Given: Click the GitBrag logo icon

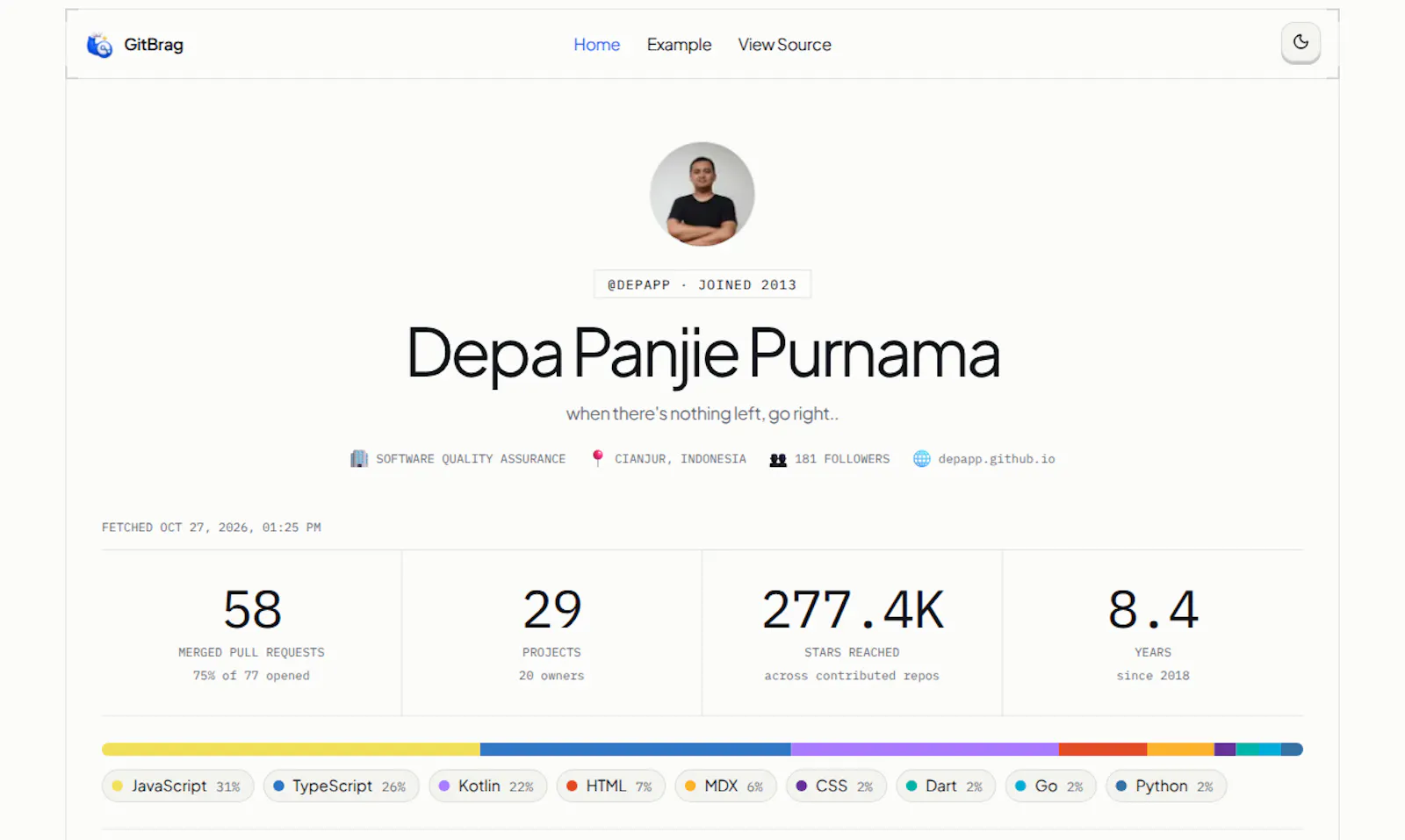Looking at the screenshot, I should [99, 45].
